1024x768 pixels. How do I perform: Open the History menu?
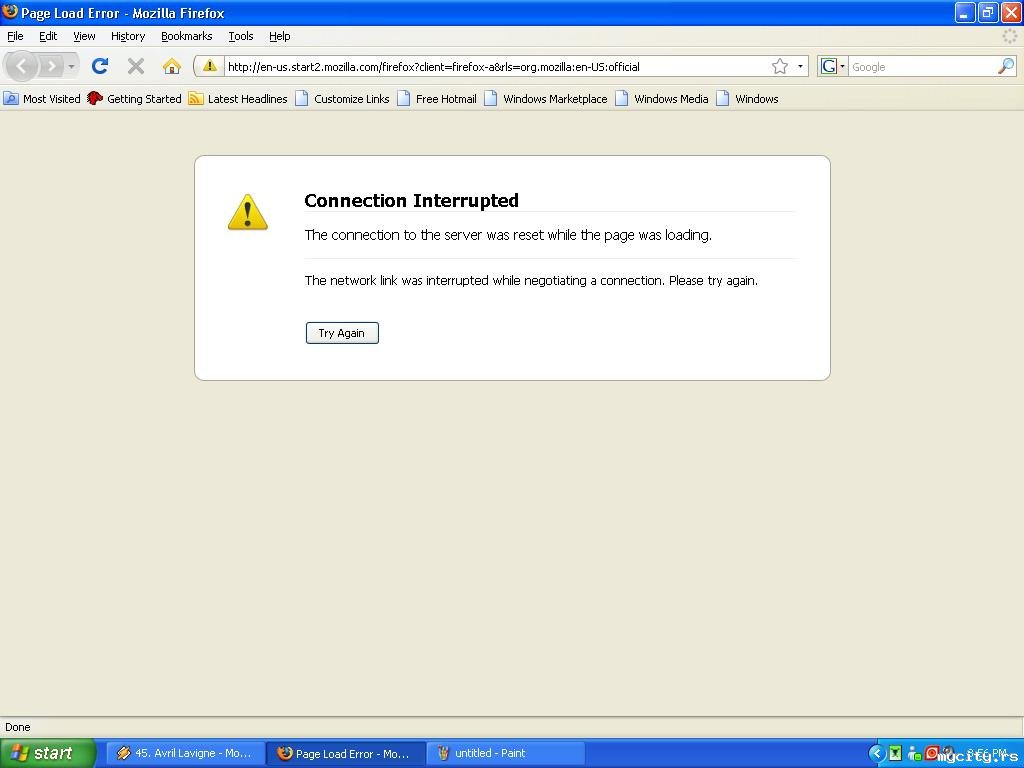pyautogui.click(x=128, y=36)
